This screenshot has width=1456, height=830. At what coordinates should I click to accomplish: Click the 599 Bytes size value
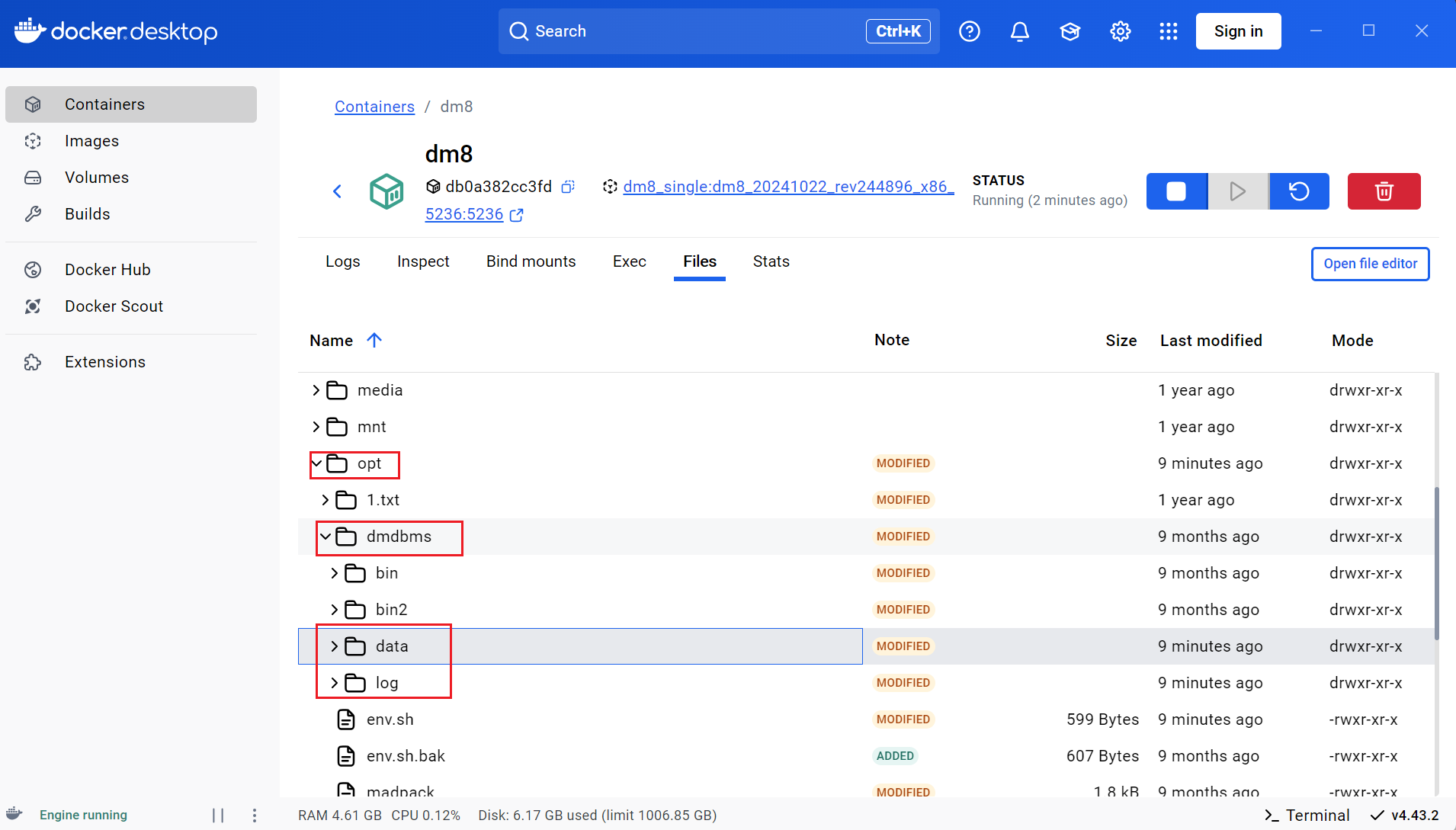click(x=1102, y=719)
